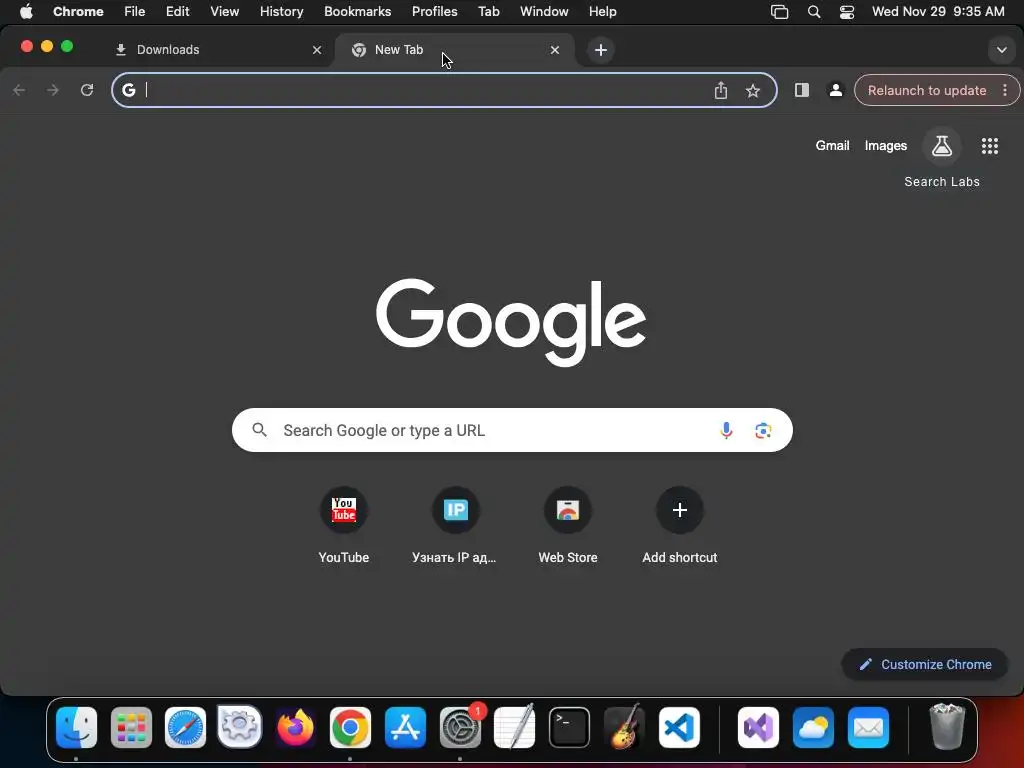Launch Terminal from the Dock

click(569, 727)
